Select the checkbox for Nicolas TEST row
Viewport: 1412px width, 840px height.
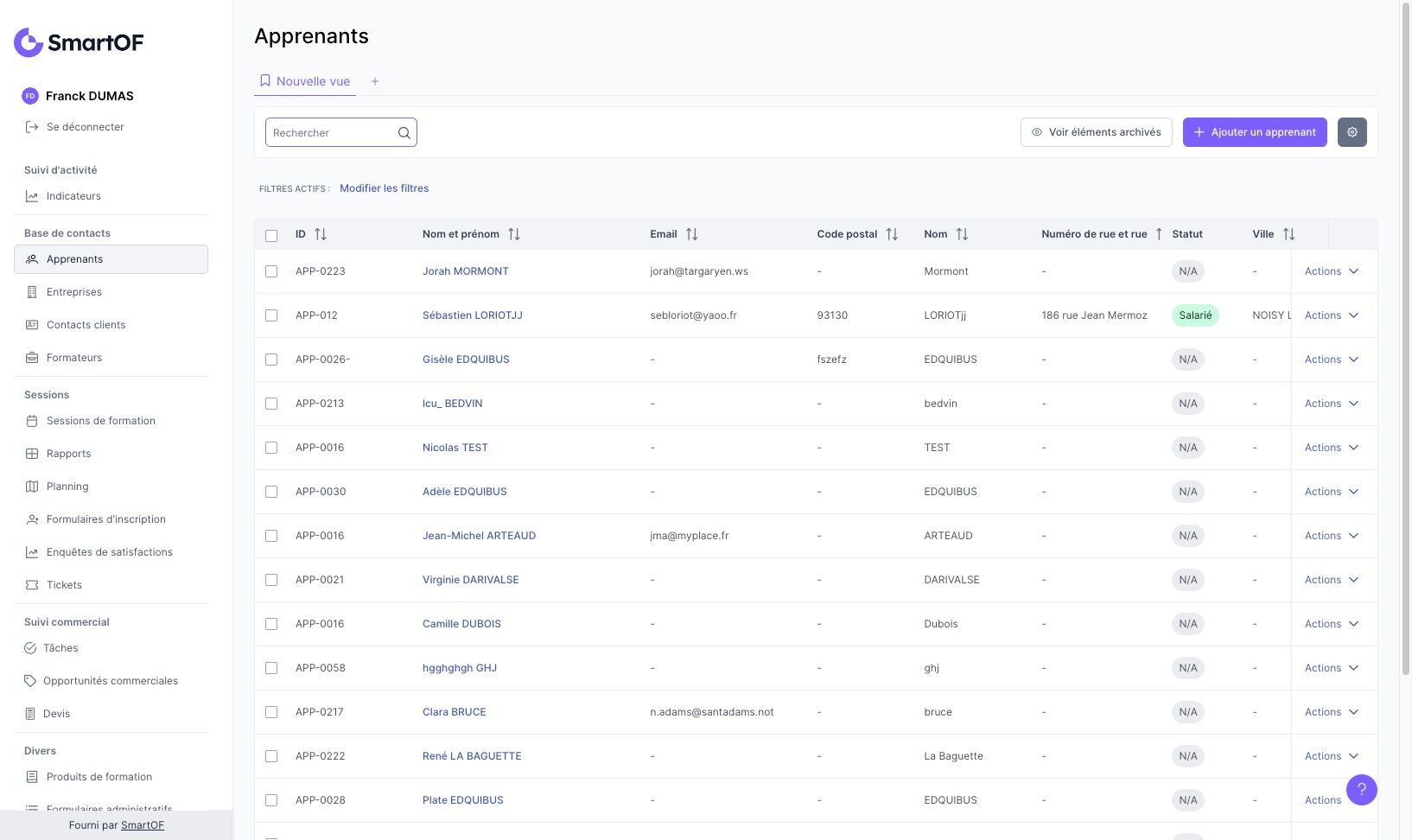[x=271, y=448]
